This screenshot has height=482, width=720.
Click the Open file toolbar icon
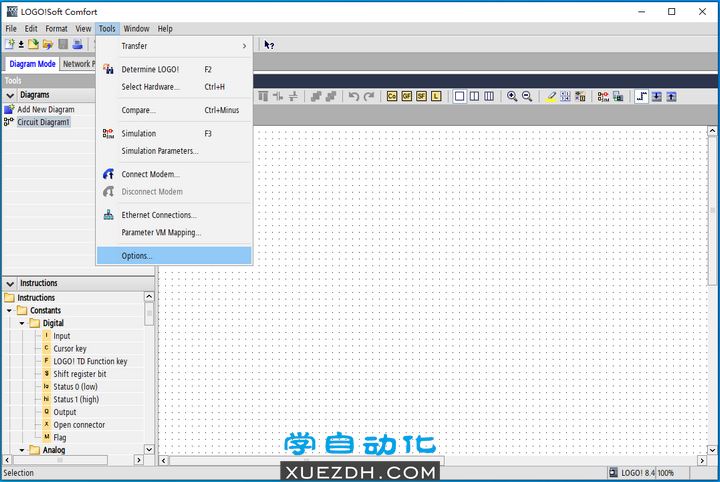click(33, 45)
